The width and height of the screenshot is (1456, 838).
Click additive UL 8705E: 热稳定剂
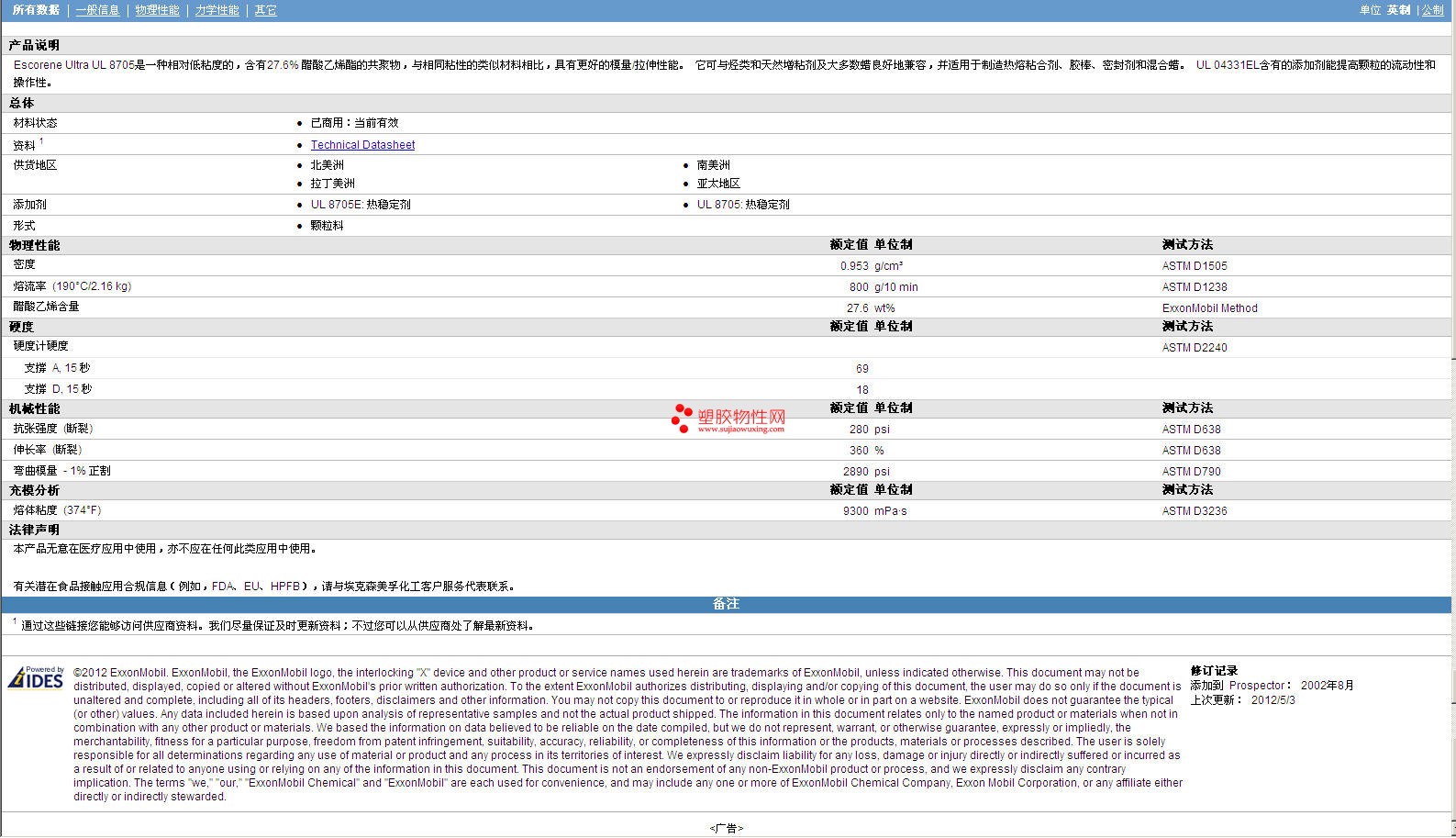[x=361, y=205]
